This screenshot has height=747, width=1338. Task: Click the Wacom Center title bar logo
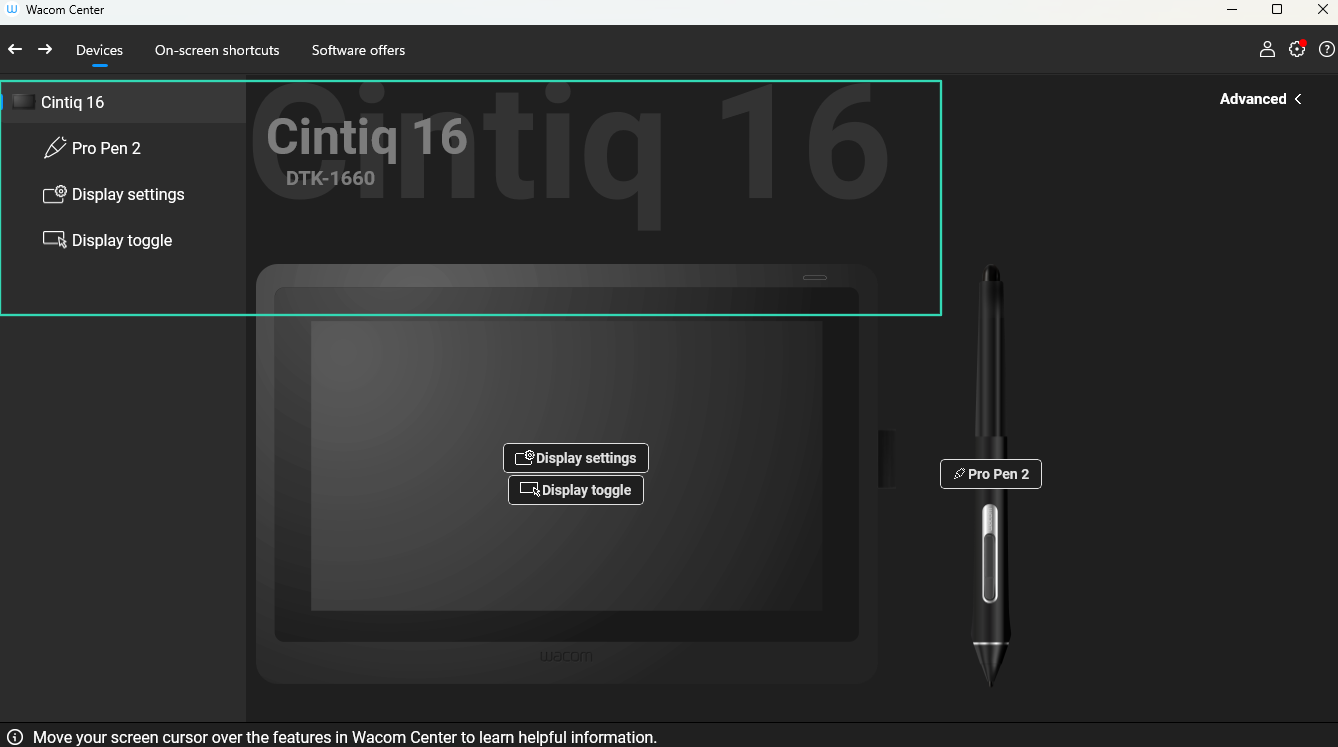click(12, 10)
